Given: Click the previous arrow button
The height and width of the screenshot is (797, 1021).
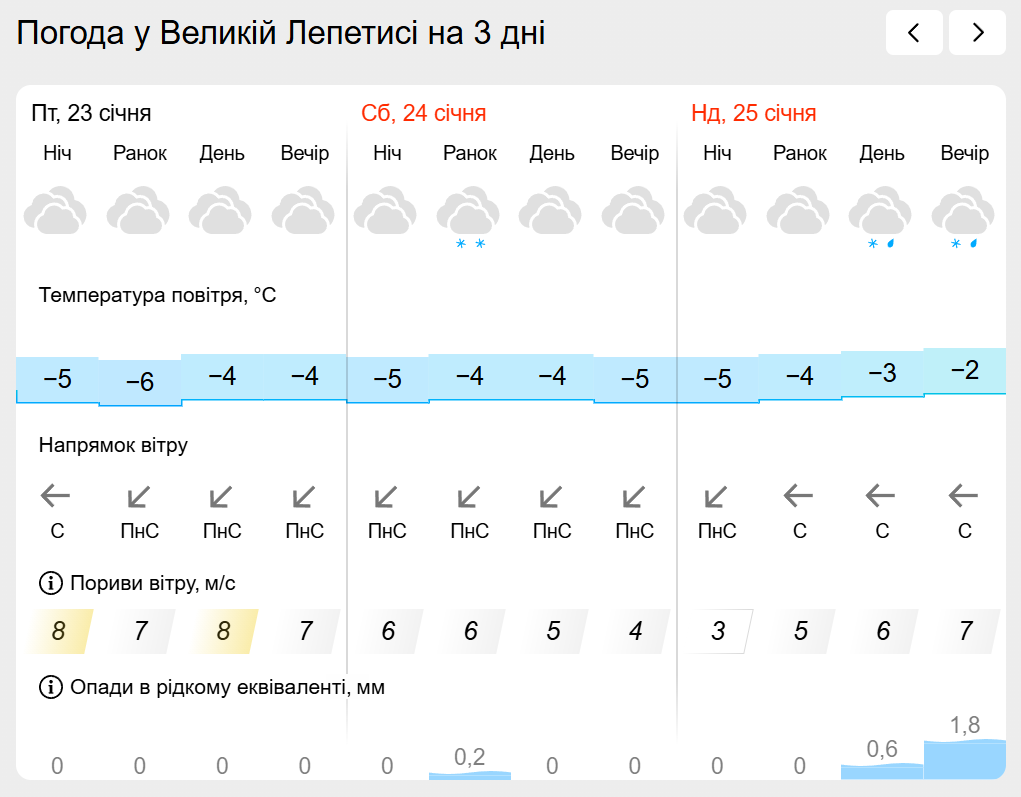Looking at the screenshot, I should click(914, 33).
